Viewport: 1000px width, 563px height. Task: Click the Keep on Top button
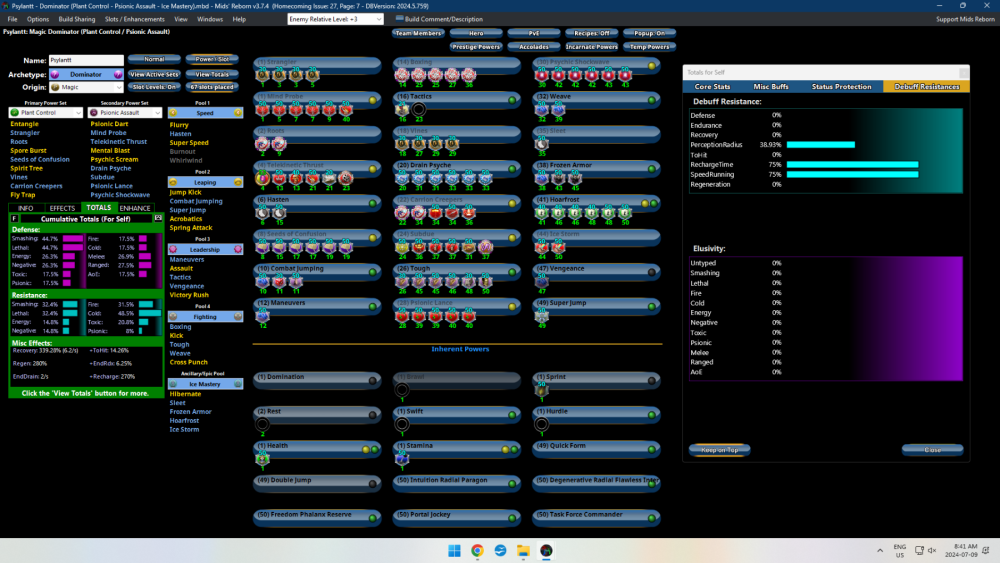pyautogui.click(x=719, y=450)
